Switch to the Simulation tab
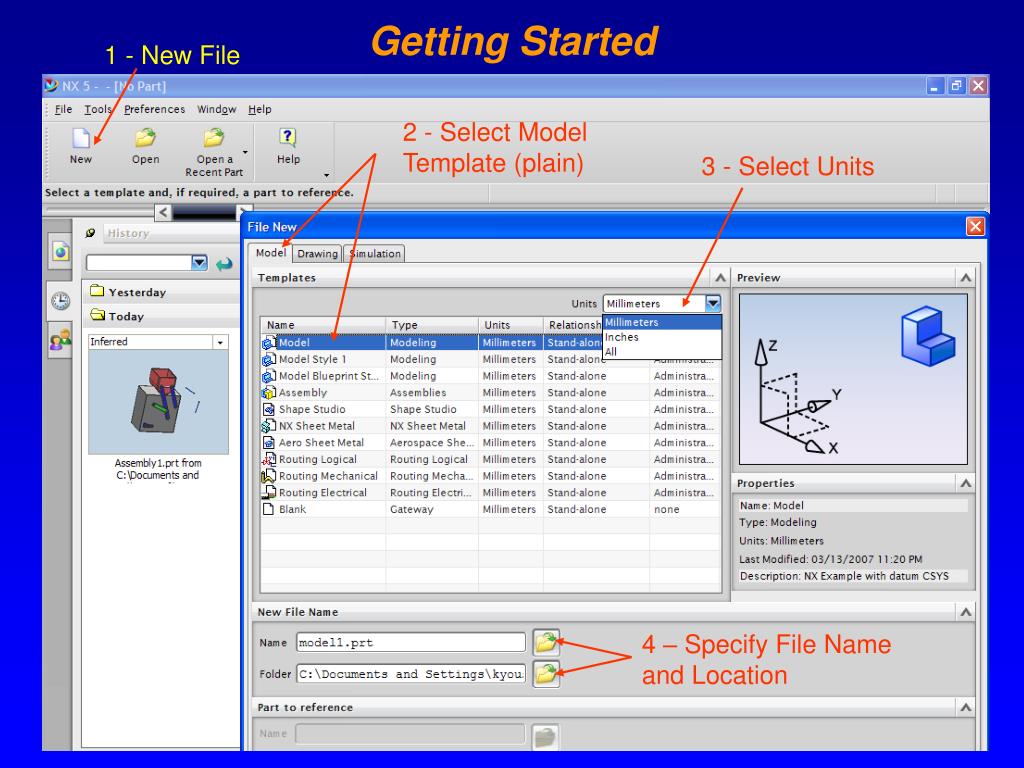 pos(375,253)
